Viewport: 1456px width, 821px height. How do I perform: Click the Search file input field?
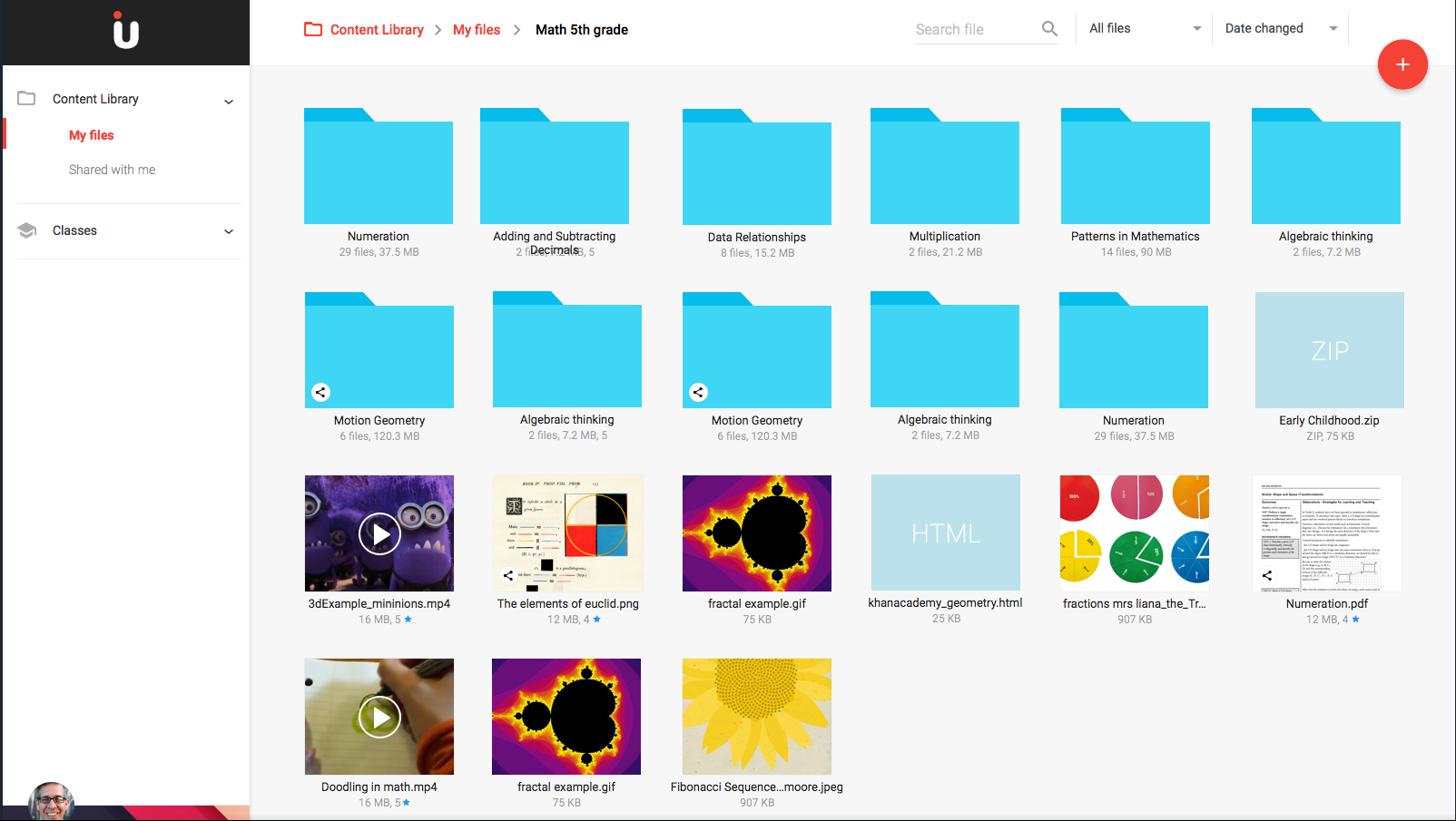coord(976,29)
